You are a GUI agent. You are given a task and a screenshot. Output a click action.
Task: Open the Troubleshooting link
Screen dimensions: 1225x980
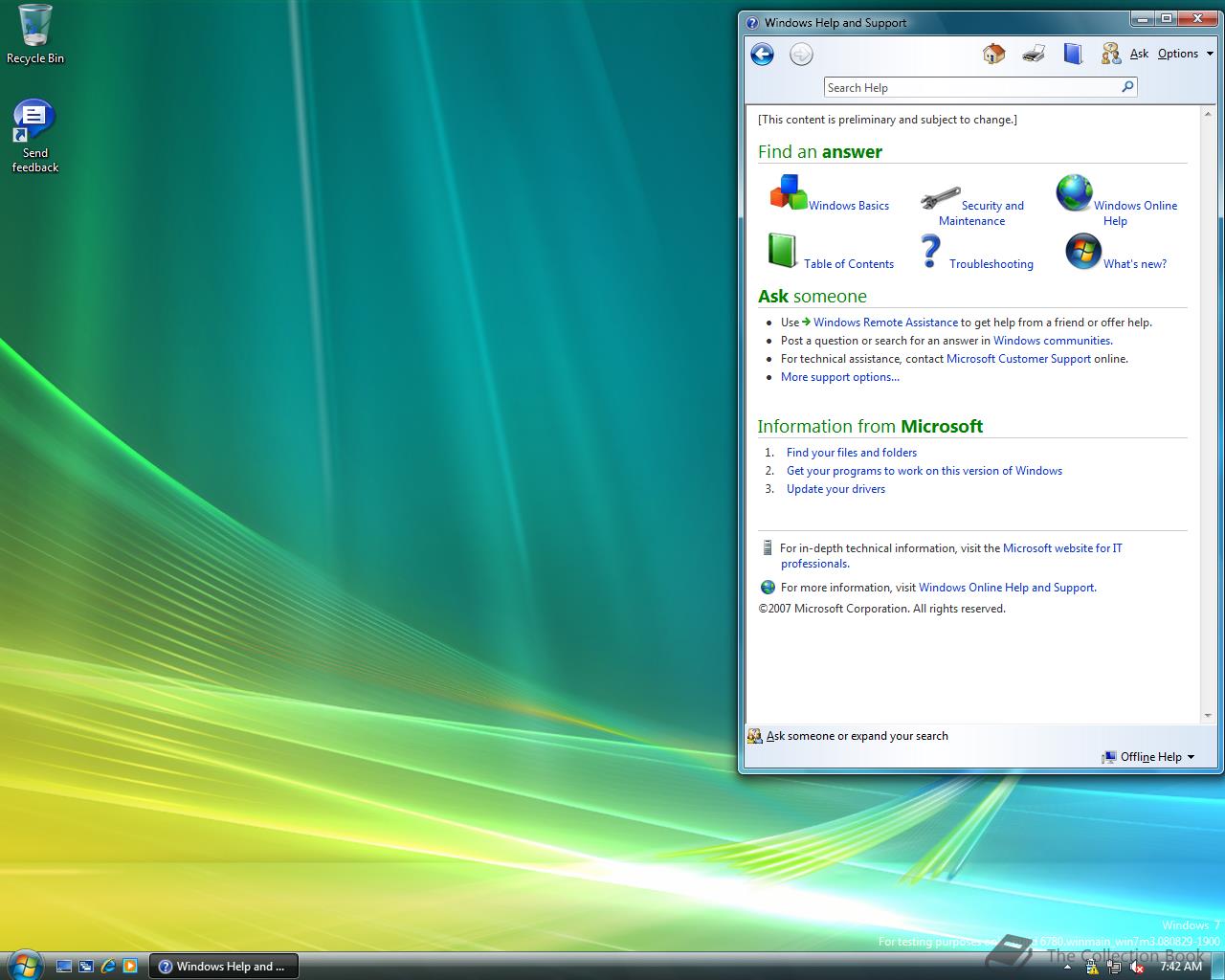(991, 264)
